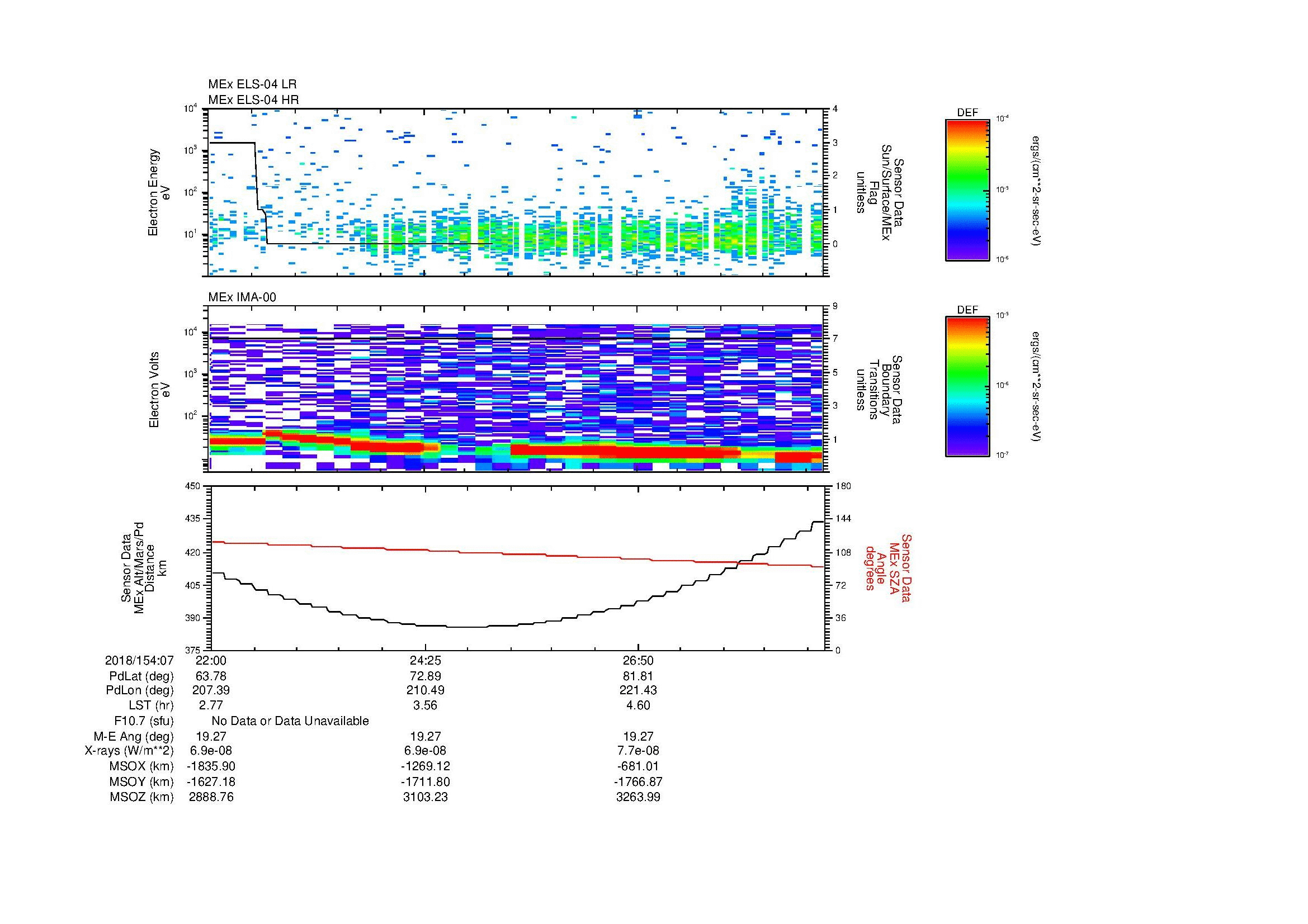The width and height of the screenshot is (1308, 924).
Task: Click the lower ergs/(cm**2-sr-sec-eV) unit label
Action: (x=1036, y=386)
